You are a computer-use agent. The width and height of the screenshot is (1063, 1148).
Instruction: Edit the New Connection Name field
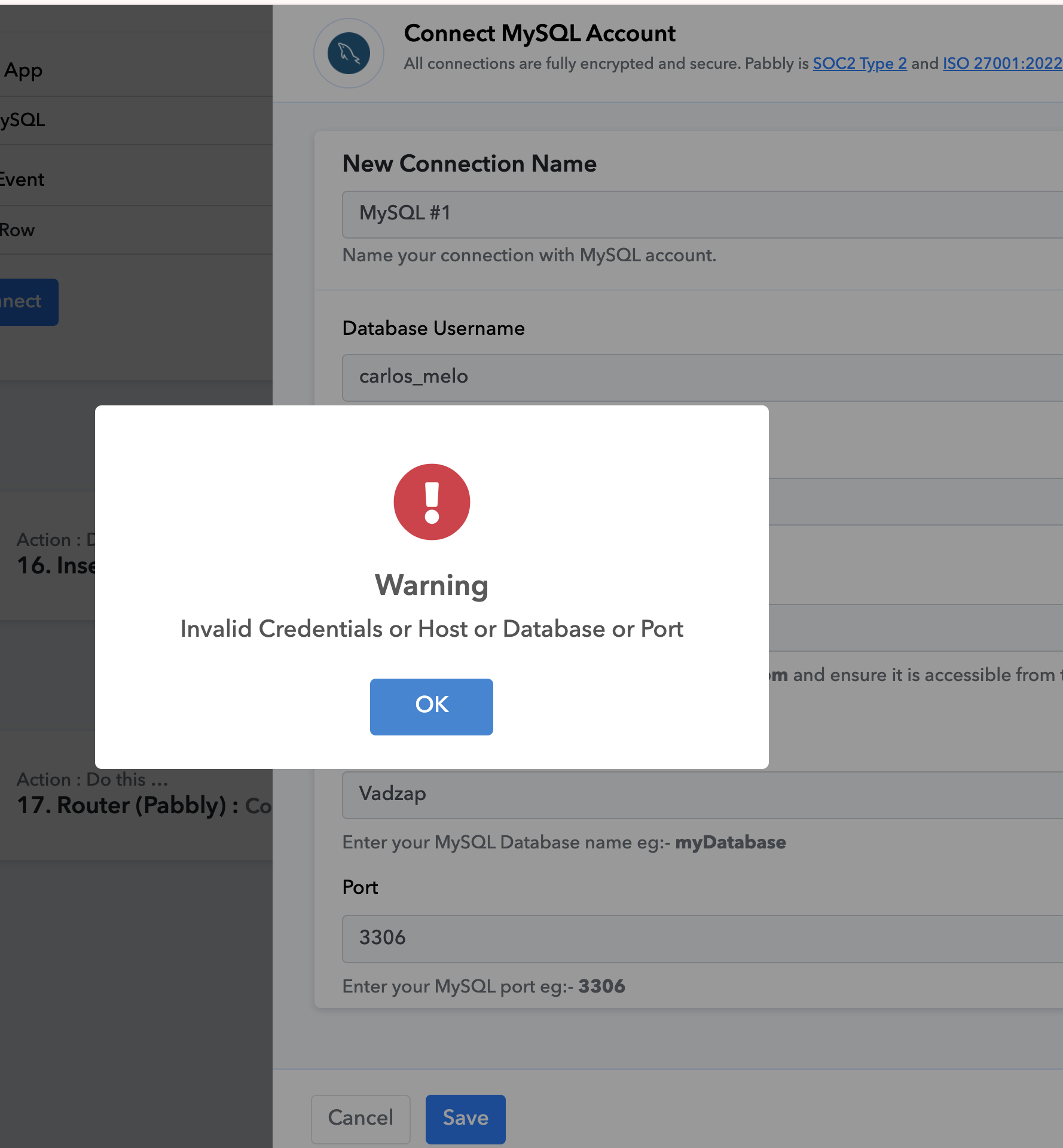(x=702, y=214)
